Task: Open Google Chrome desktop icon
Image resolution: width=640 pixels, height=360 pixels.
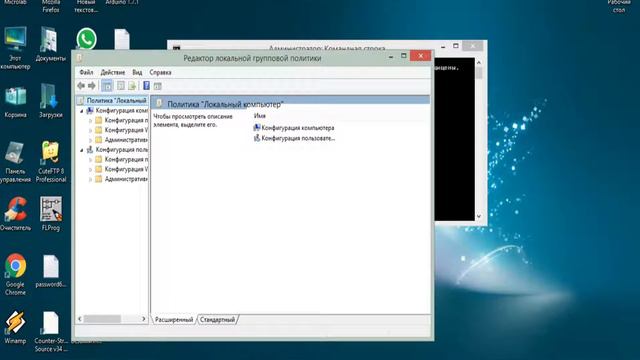Action: pos(16,275)
